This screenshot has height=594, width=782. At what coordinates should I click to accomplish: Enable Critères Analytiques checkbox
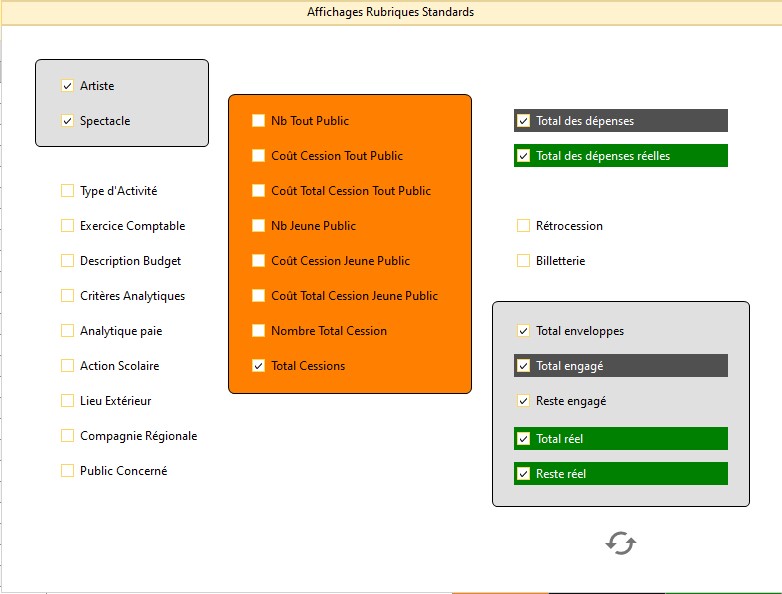coord(68,296)
